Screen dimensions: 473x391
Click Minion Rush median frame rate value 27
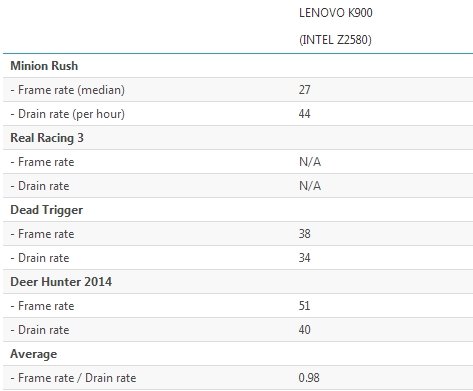(x=304, y=90)
